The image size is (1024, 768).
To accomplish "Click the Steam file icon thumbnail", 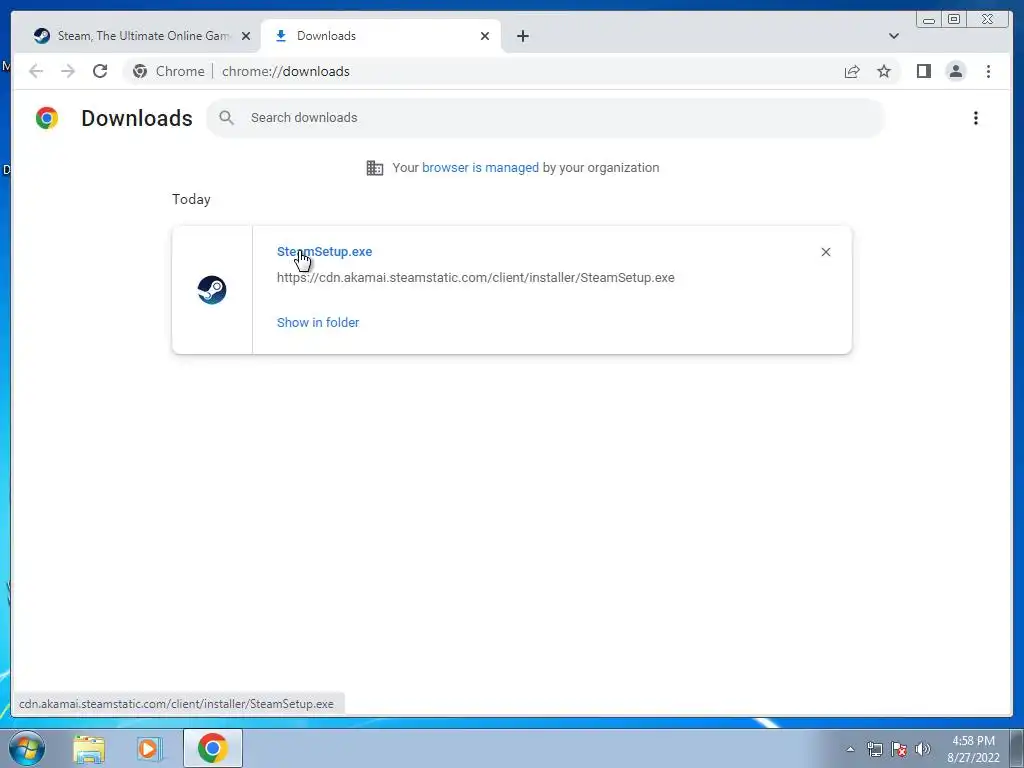I will click(x=212, y=290).
